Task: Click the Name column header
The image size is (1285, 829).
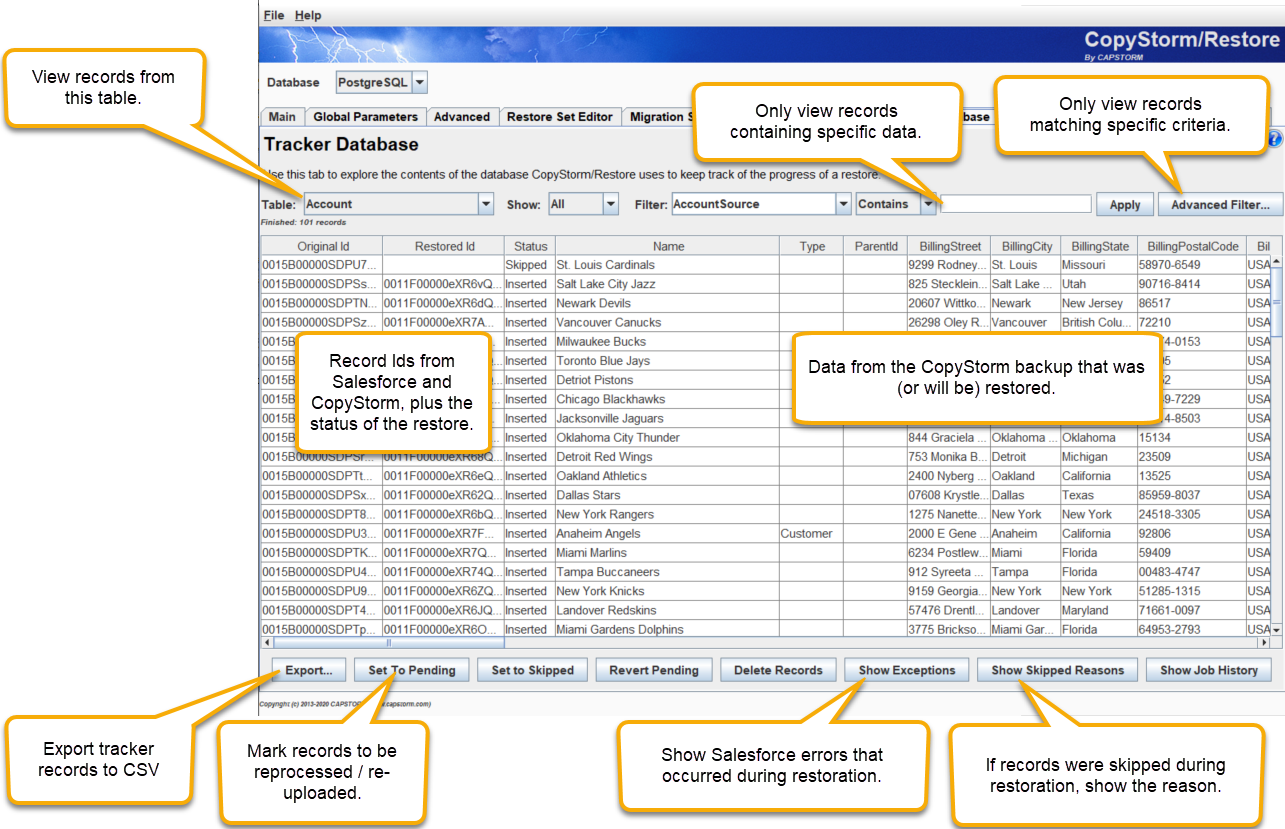Action: (668, 245)
